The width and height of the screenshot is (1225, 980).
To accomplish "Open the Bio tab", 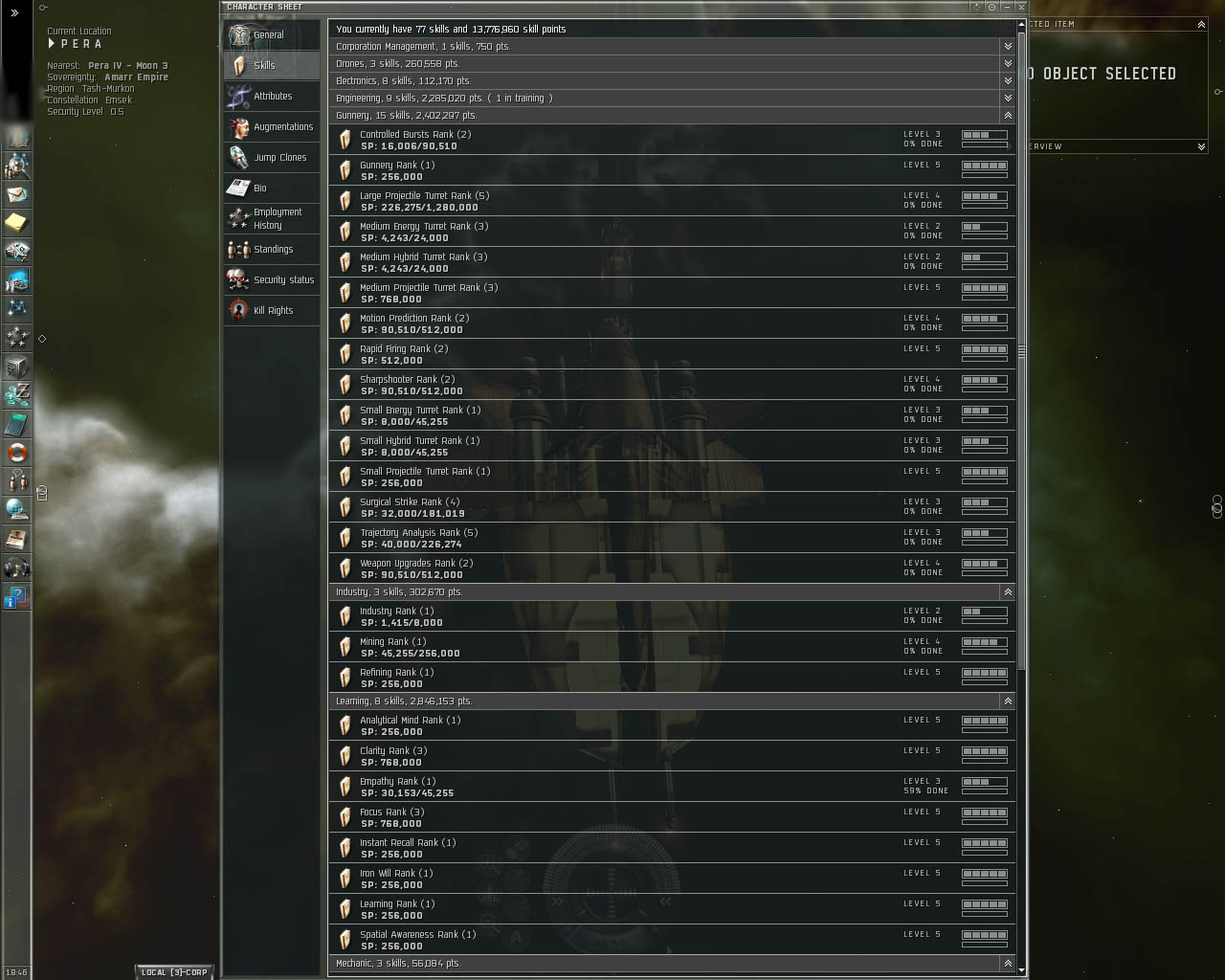I will coord(272,189).
